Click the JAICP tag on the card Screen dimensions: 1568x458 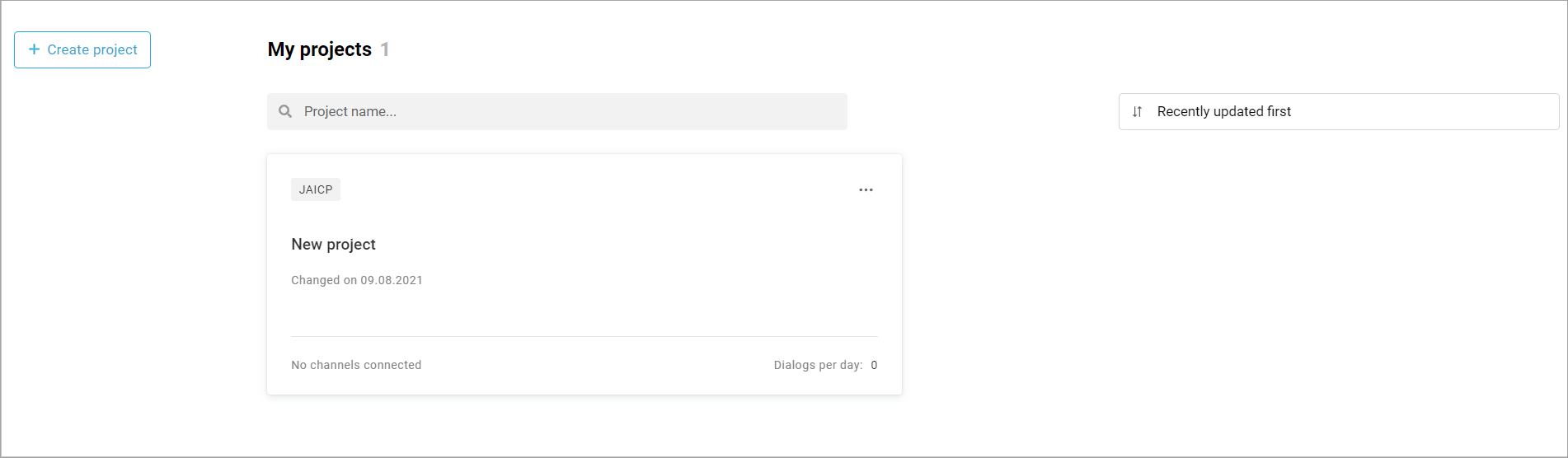point(316,189)
